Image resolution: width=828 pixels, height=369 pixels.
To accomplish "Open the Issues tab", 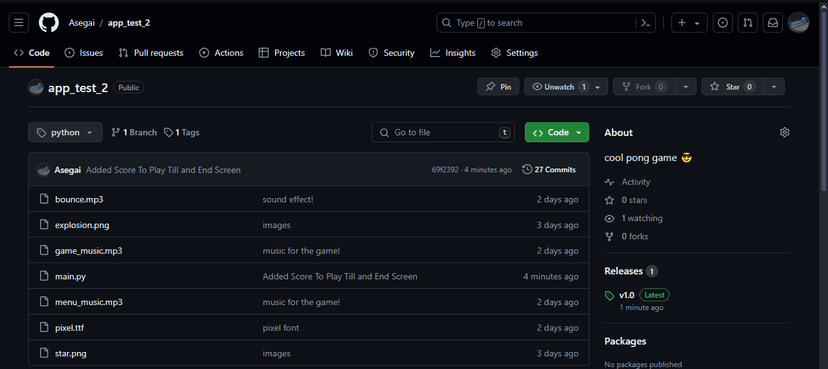I will (84, 53).
